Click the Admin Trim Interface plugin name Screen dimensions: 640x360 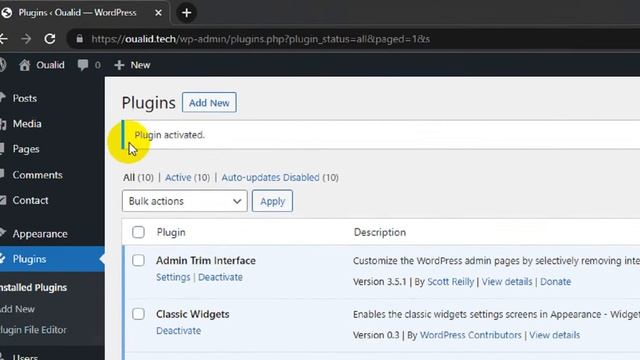(206, 260)
